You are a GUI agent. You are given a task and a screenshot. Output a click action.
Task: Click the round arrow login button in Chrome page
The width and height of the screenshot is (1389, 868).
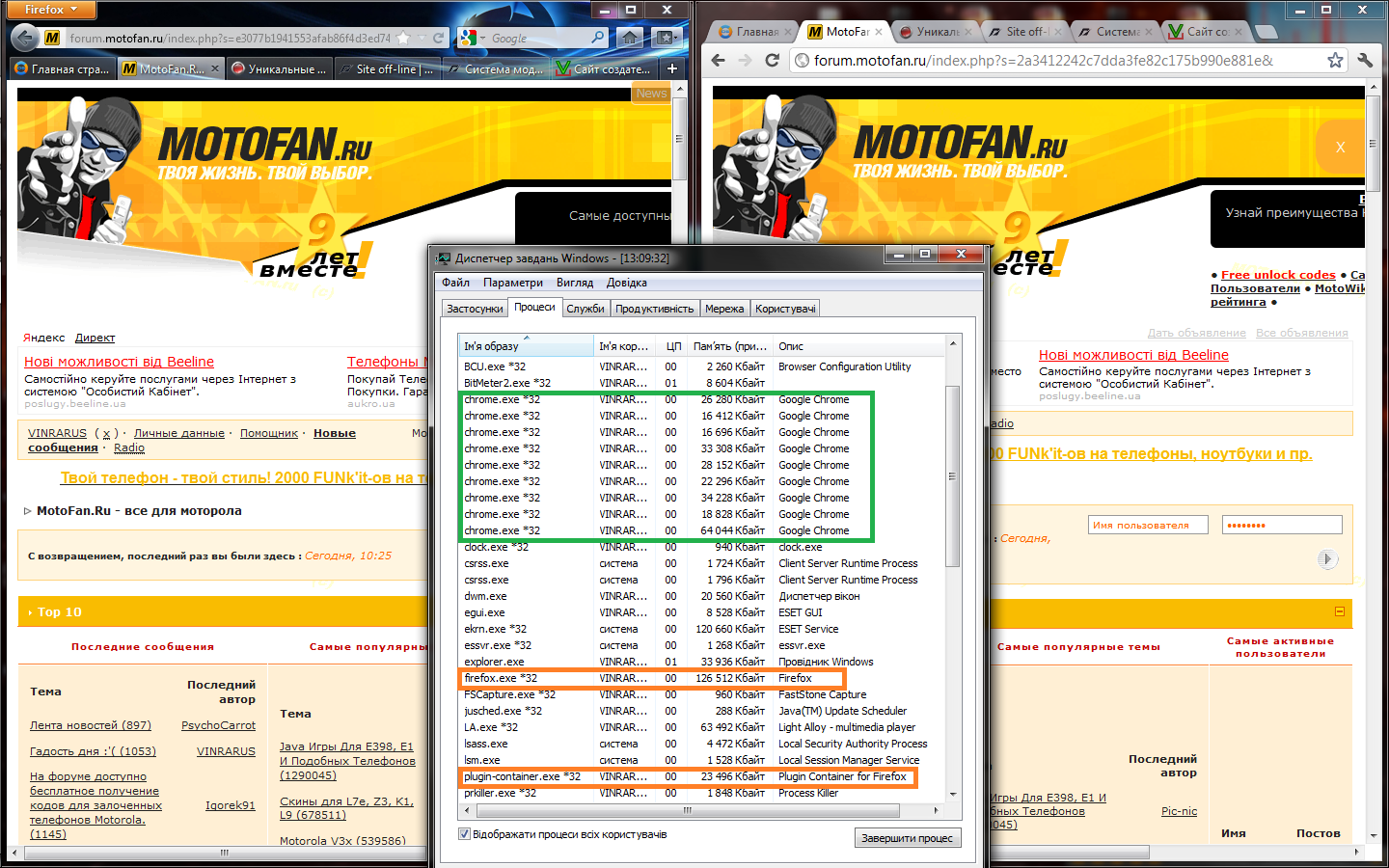pos(1327,559)
